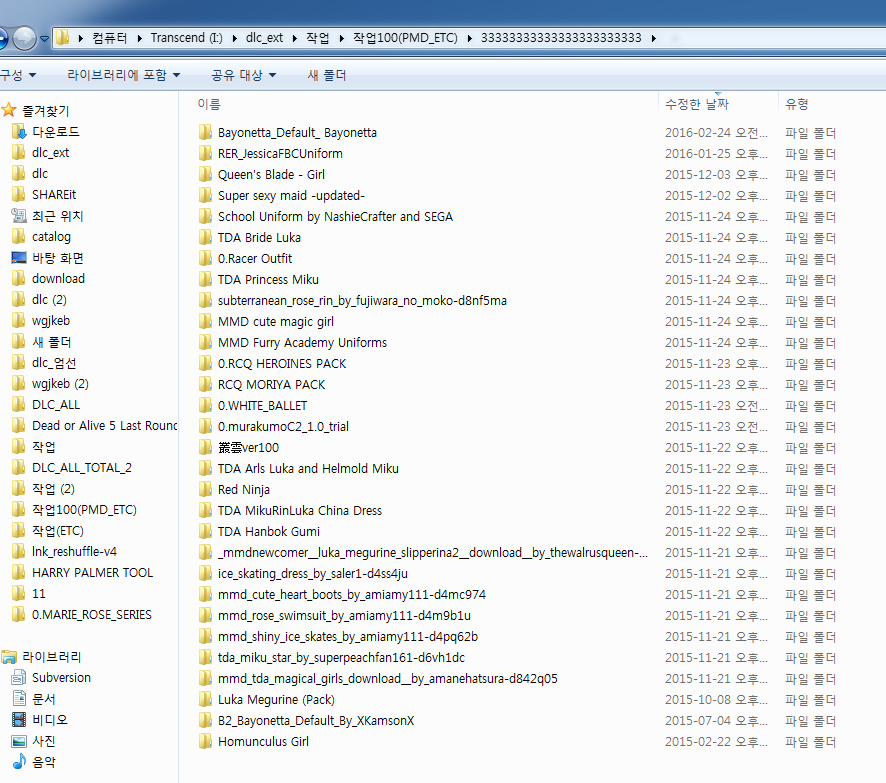The height and width of the screenshot is (783, 886).
Task: Select the 바탕 화면 desktop icon in favorites
Action: tap(19, 258)
